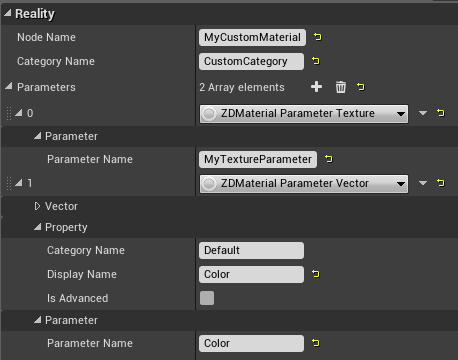Open ZDMaterial Parameter Vector type dropdown
This screenshot has height=360, width=458.
coord(304,184)
